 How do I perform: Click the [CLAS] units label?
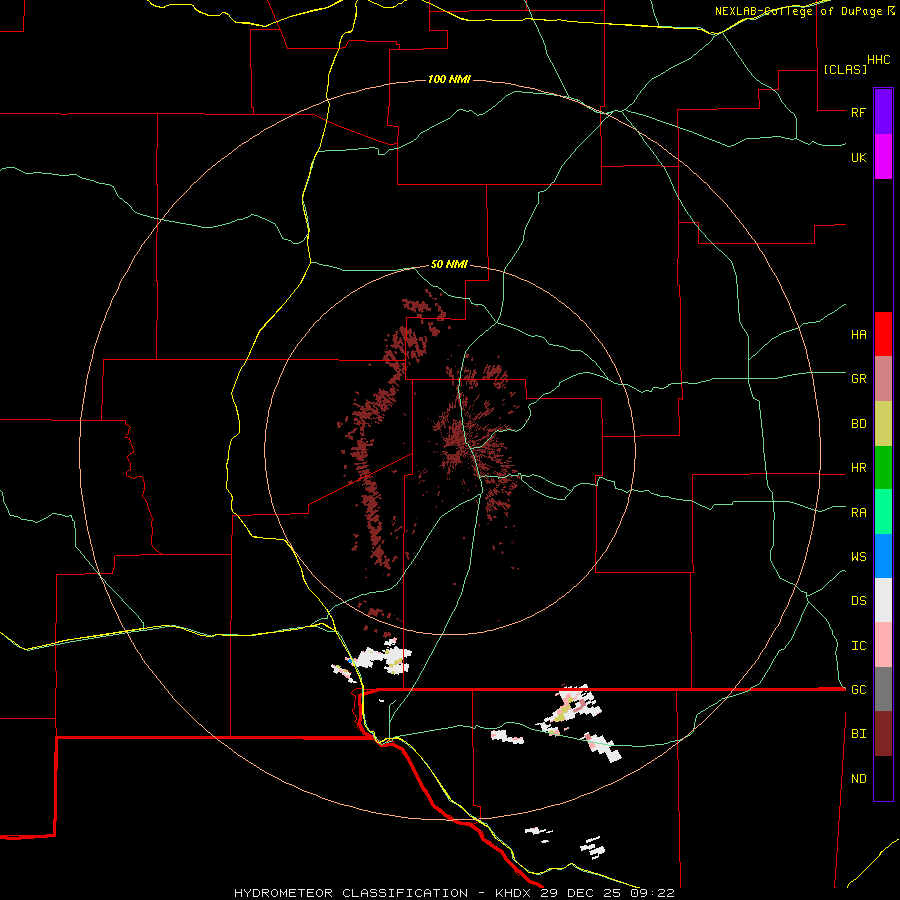tap(845, 69)
